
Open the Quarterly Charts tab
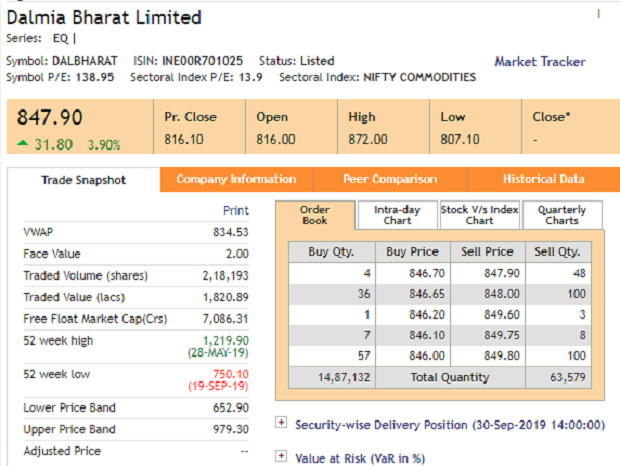562,215
